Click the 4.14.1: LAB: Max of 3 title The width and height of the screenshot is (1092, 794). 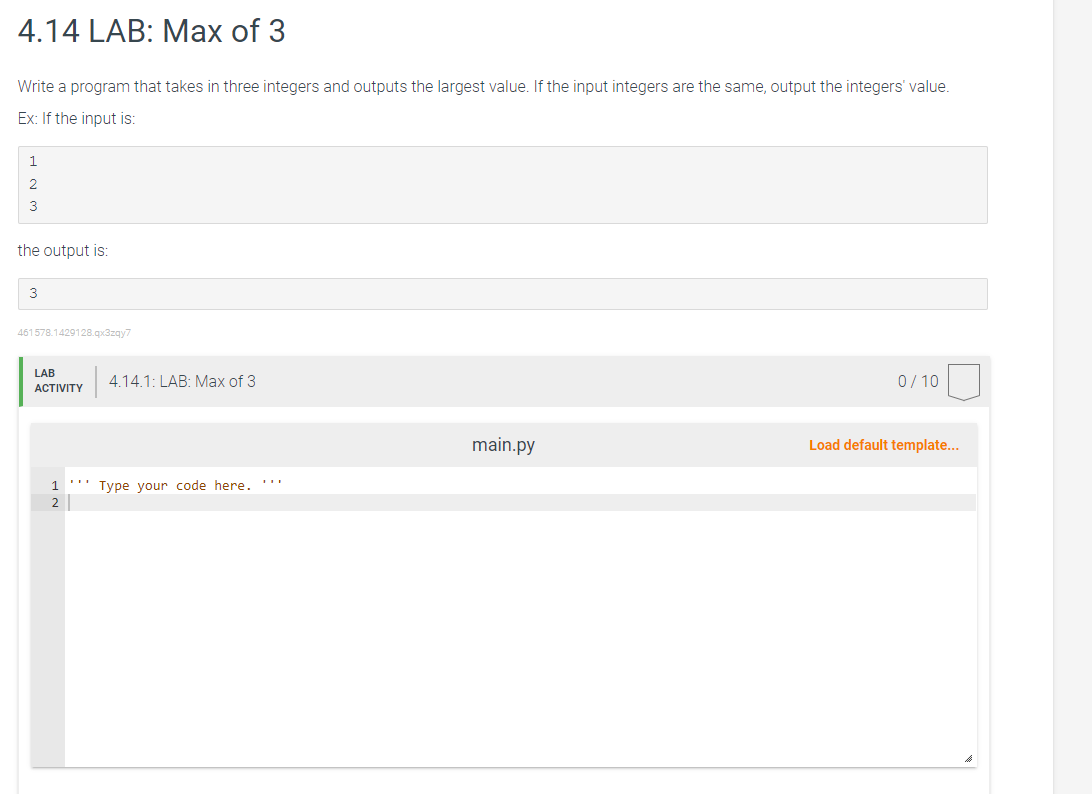[183, 381]
